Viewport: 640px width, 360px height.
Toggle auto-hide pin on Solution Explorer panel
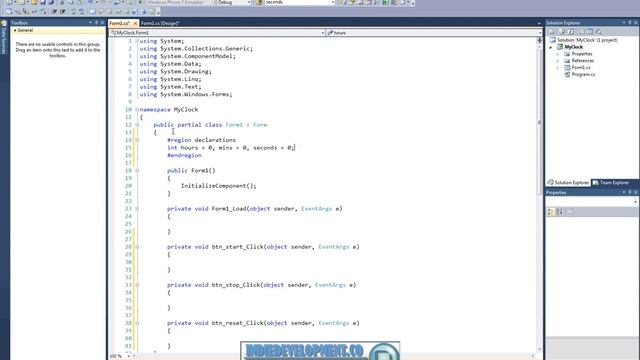[630, 22]
